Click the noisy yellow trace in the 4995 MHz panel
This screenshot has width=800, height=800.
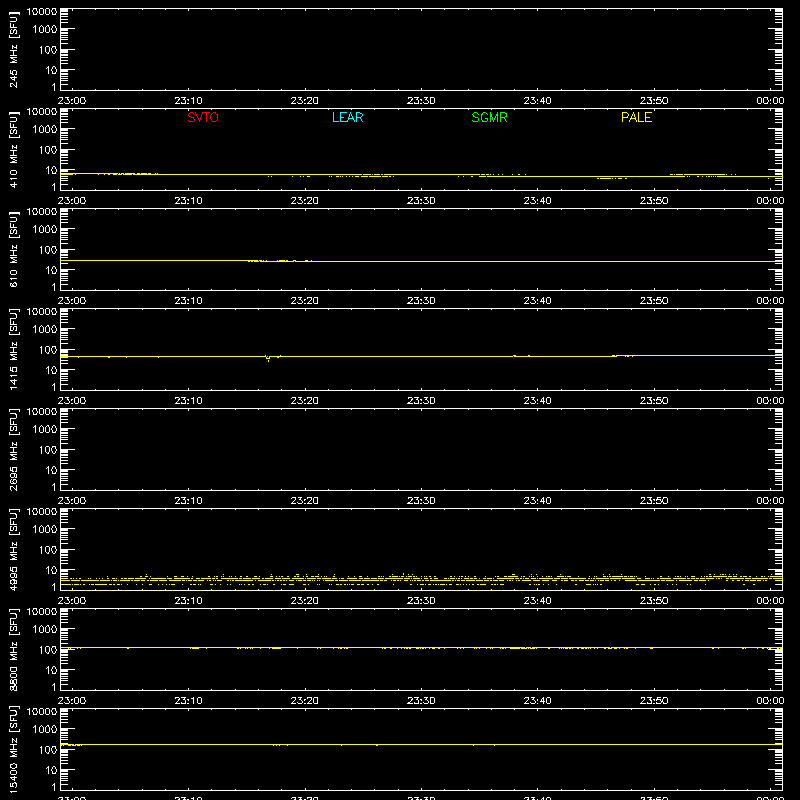[421, 580]
